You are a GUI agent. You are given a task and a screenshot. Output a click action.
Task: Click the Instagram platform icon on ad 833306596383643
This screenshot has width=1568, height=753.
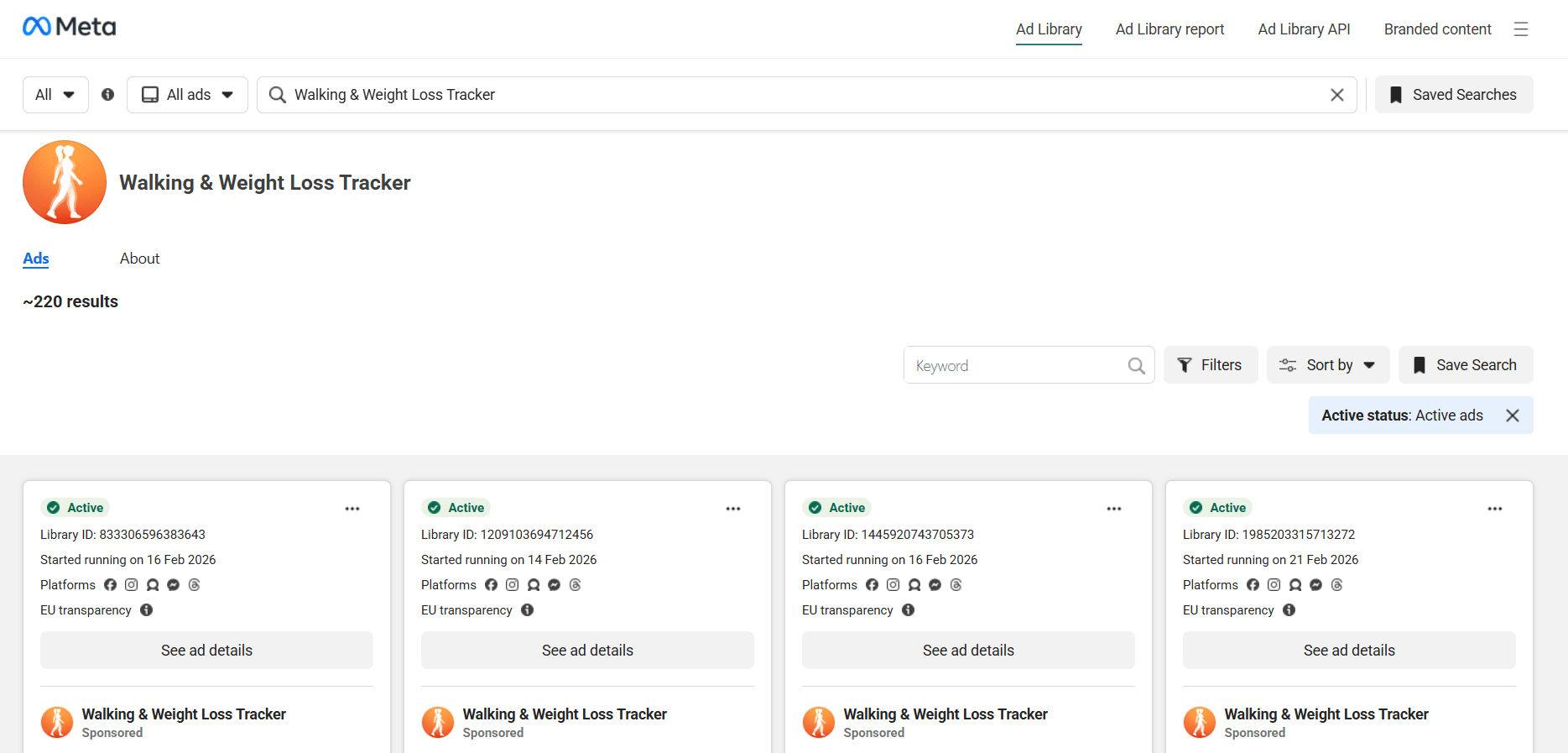click(132, 585)
